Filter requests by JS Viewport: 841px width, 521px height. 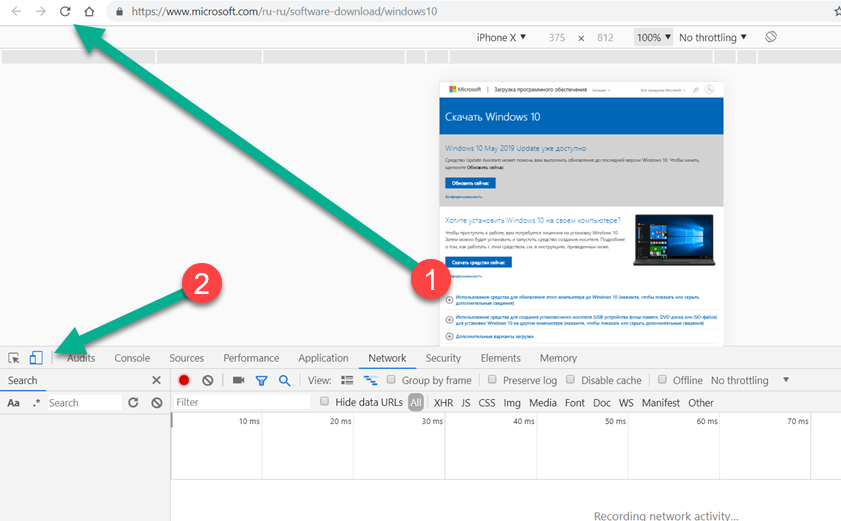[x=466, y=402]
